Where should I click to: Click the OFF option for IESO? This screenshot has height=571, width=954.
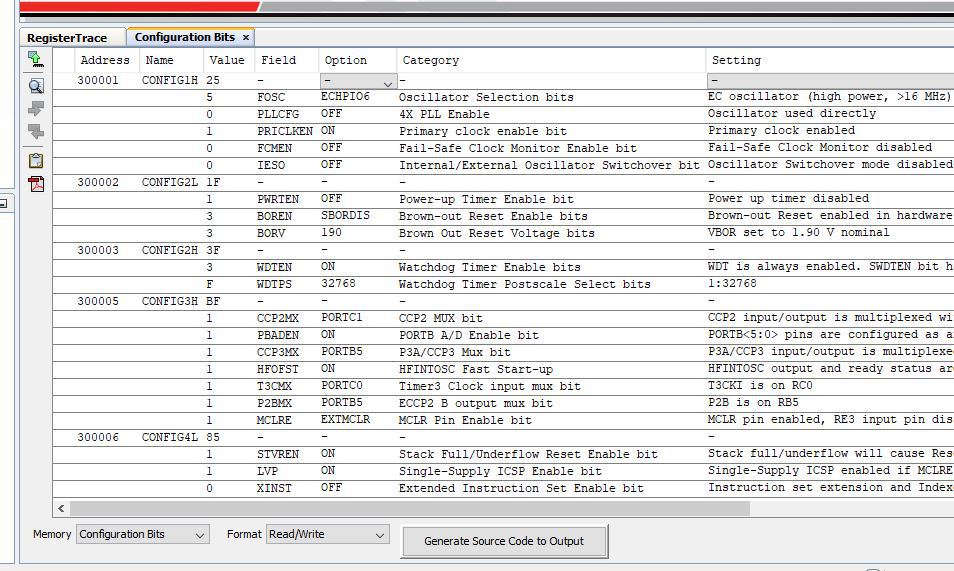[332, 164]
